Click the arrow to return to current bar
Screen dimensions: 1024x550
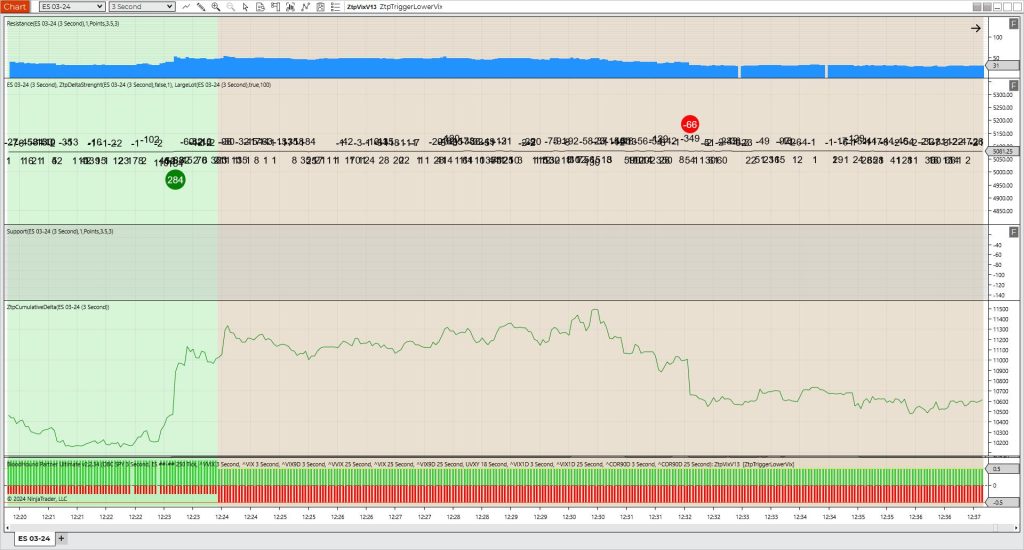point(976,28)
